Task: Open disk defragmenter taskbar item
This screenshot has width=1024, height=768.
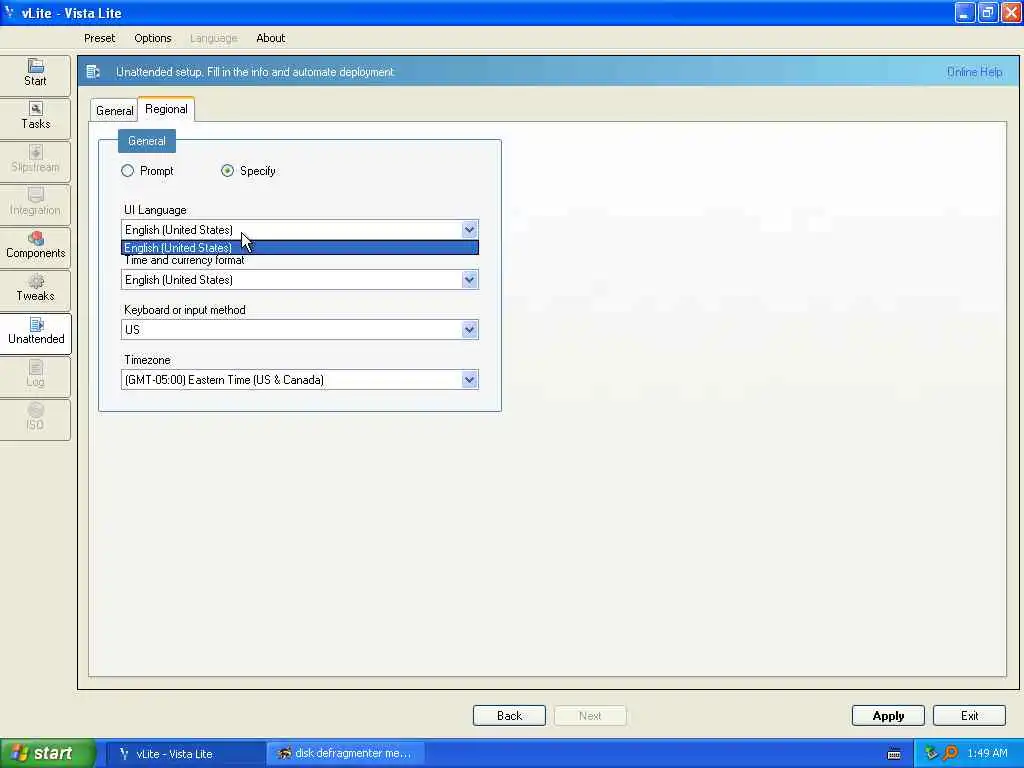Action: [x=345, y=754]
